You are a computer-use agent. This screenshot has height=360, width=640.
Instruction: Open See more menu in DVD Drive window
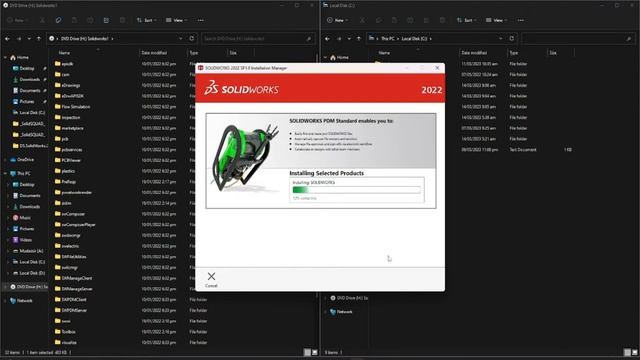coord(200,20)
